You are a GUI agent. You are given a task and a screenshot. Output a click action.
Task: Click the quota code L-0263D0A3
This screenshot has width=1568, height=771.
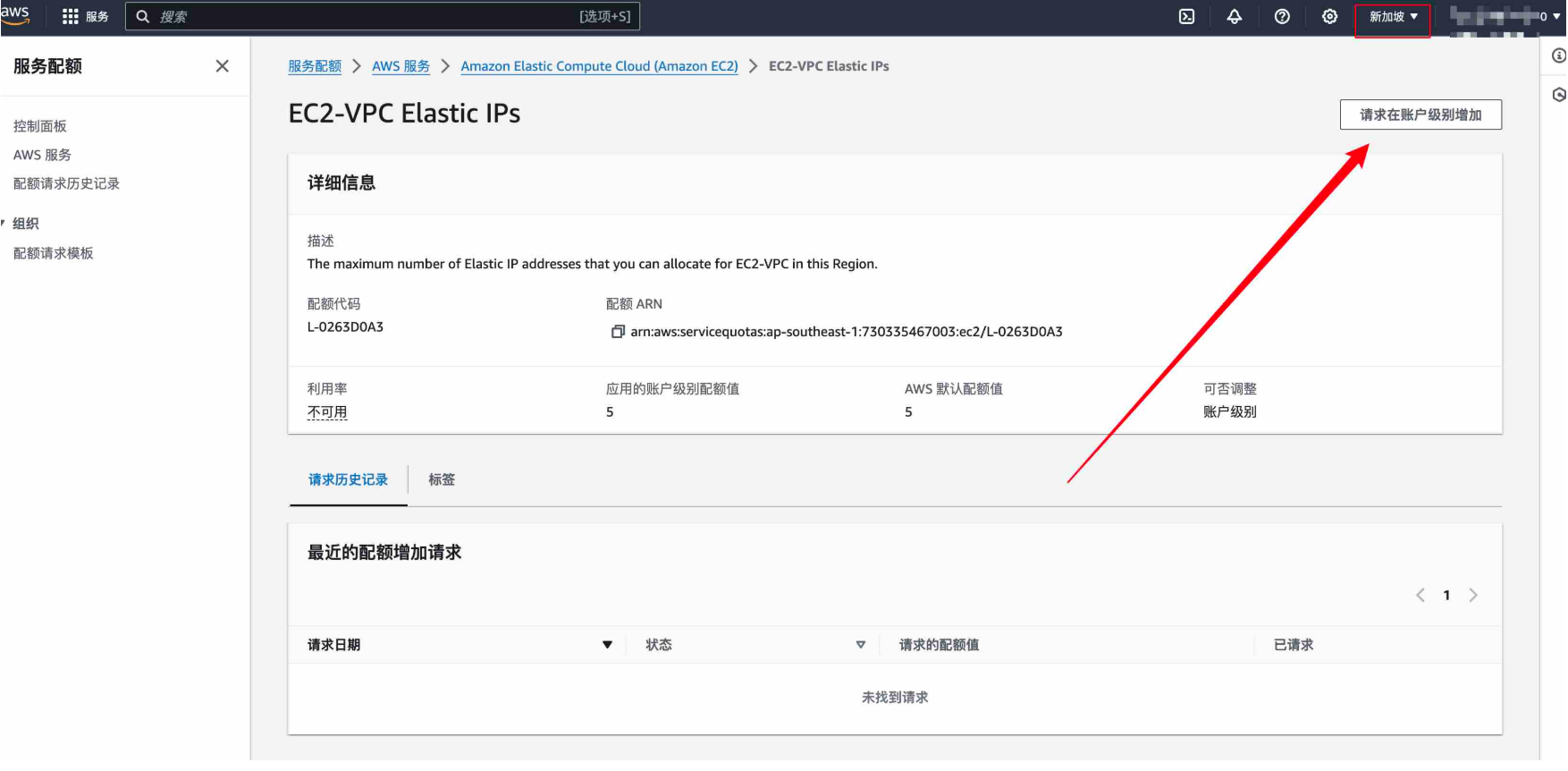pos(345,327)
